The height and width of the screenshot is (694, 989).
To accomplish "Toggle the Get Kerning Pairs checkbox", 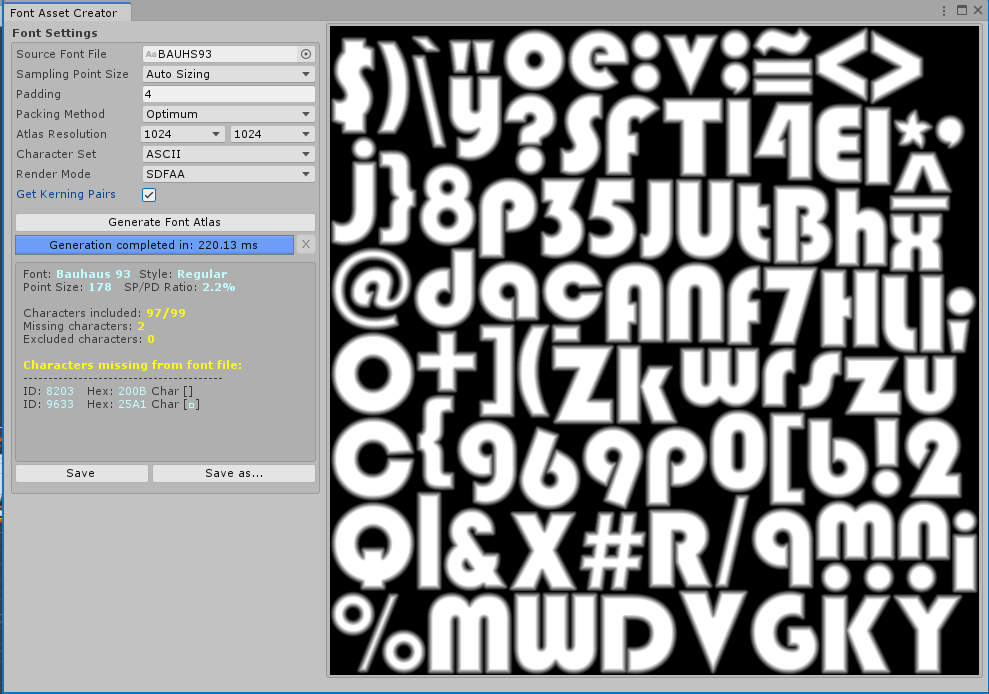I will [x=148, y=194].
